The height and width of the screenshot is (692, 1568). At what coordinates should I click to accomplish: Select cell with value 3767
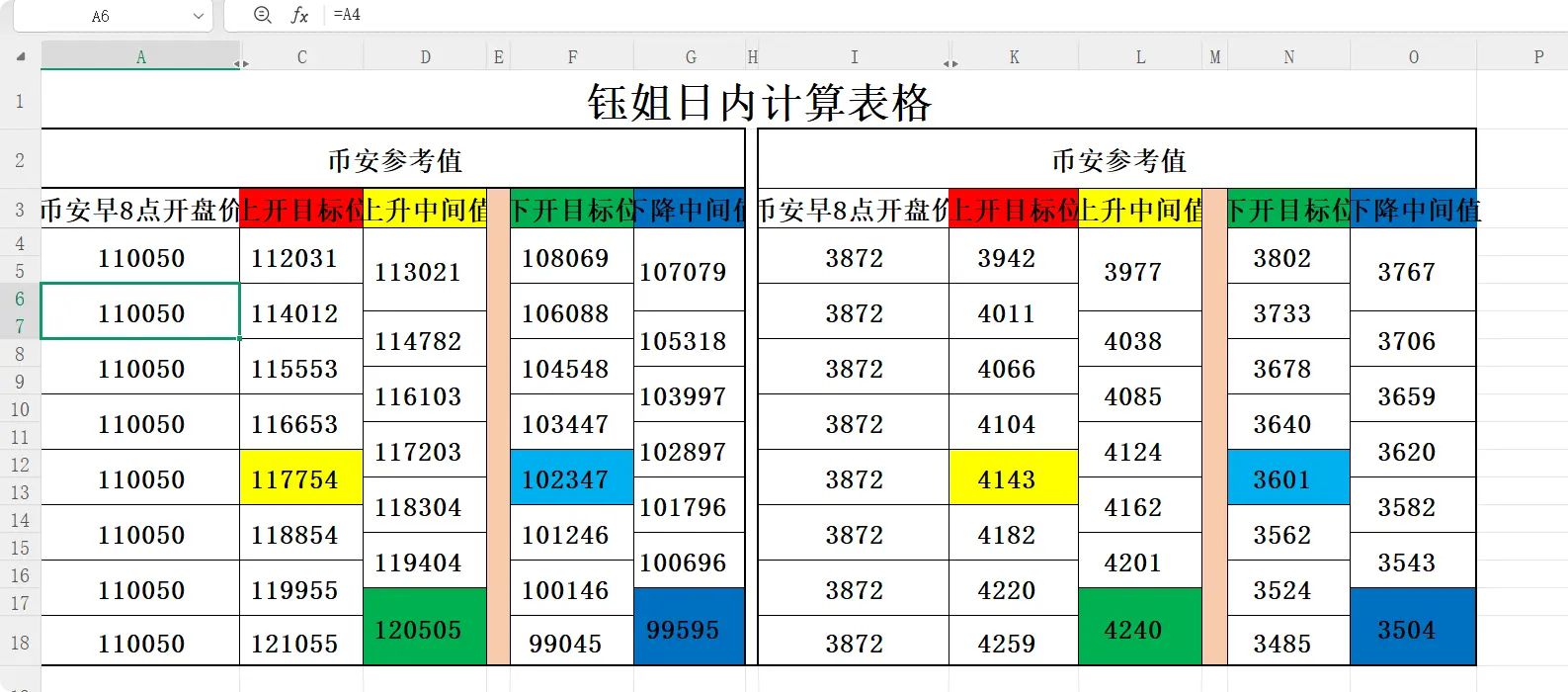point(1413,270)
